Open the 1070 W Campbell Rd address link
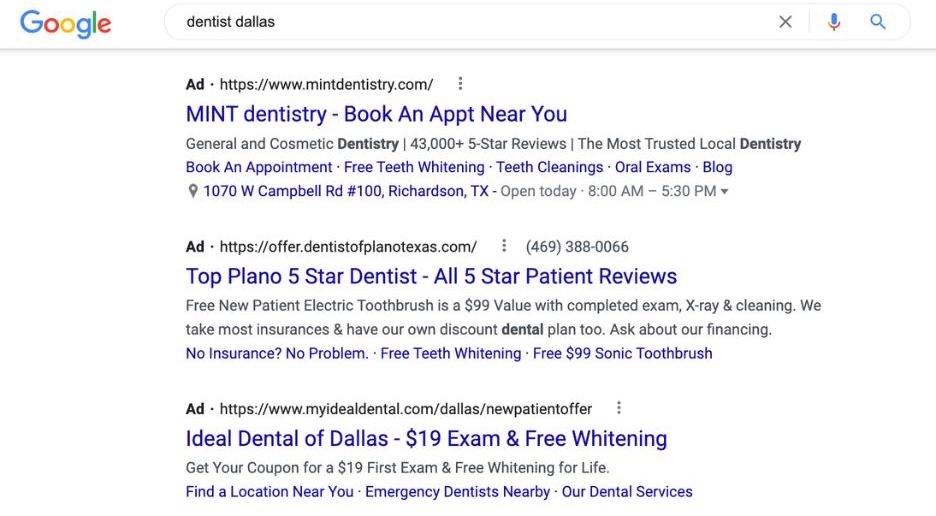936x516 pixels. tap(346, 191)
